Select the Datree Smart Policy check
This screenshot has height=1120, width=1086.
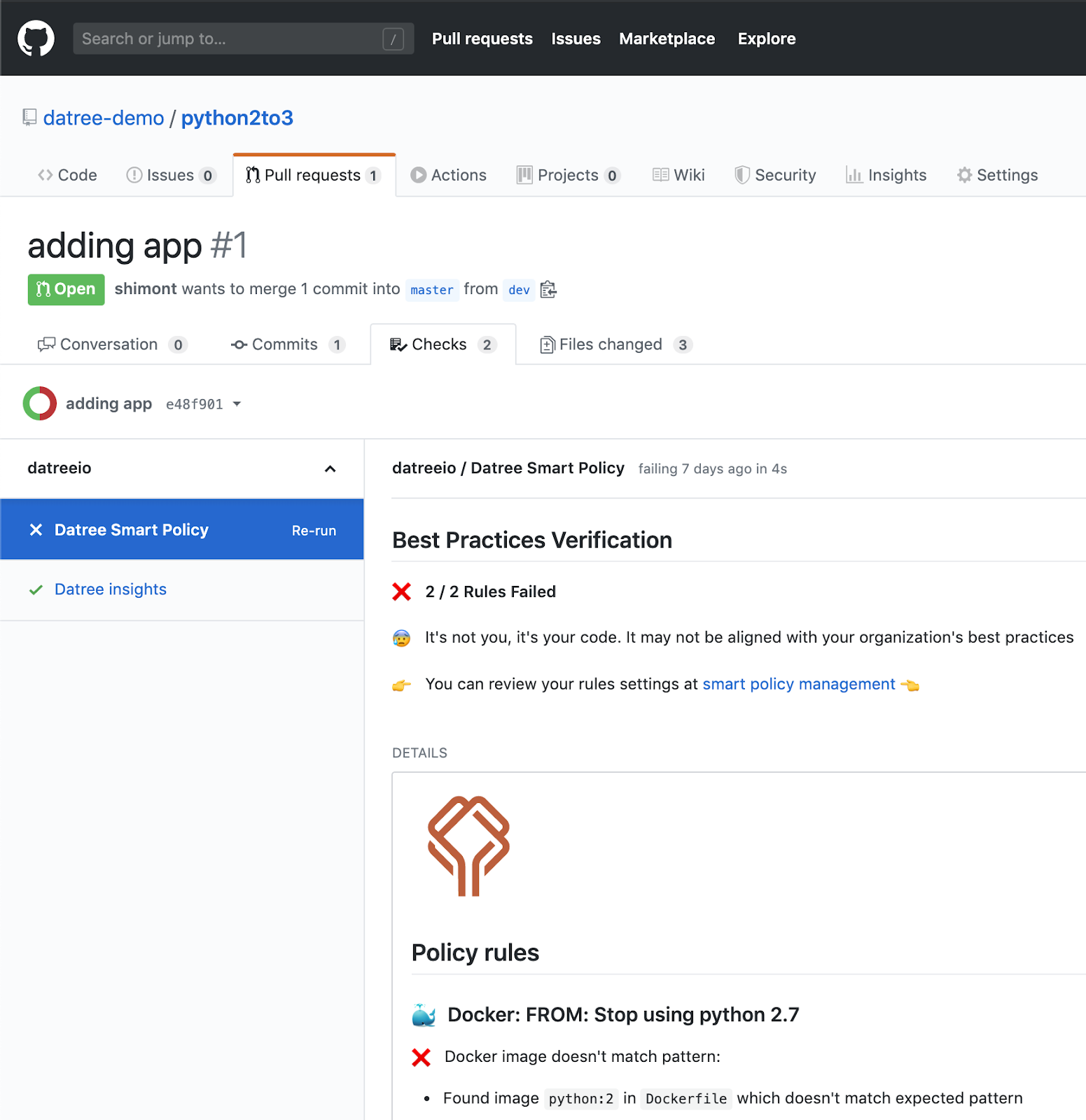182,529
